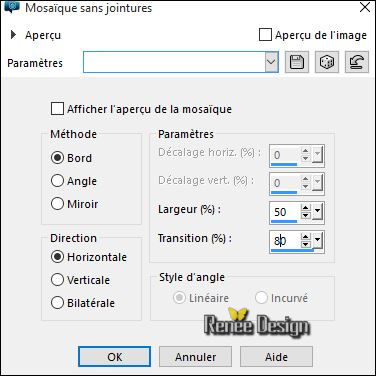Image resolution: width=376 pixels, height=376 pixels.
Task: Open the Paramètres presets dropdown
Action: click(272, 62)
